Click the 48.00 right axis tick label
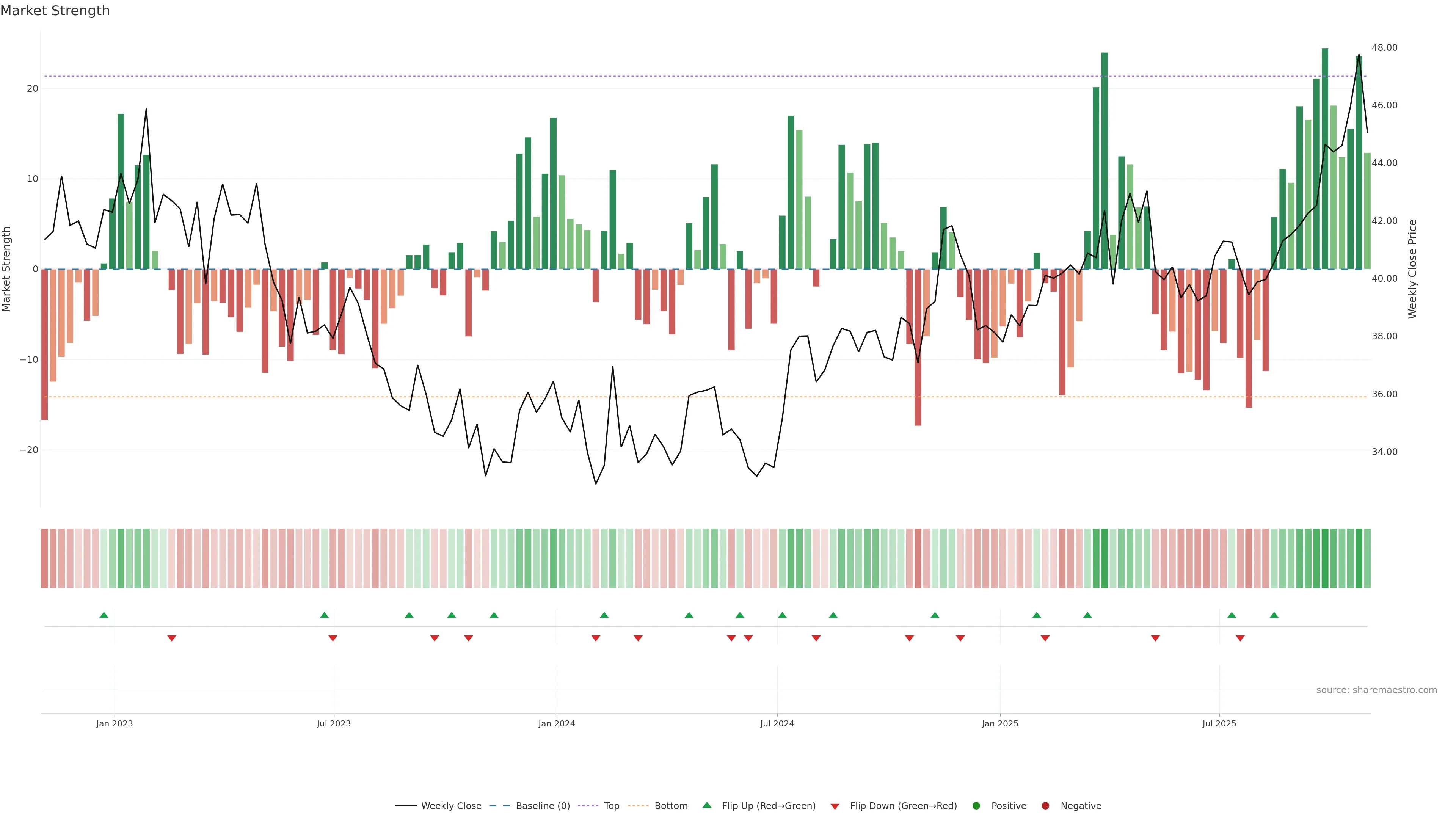 [x=1384, y=47]
